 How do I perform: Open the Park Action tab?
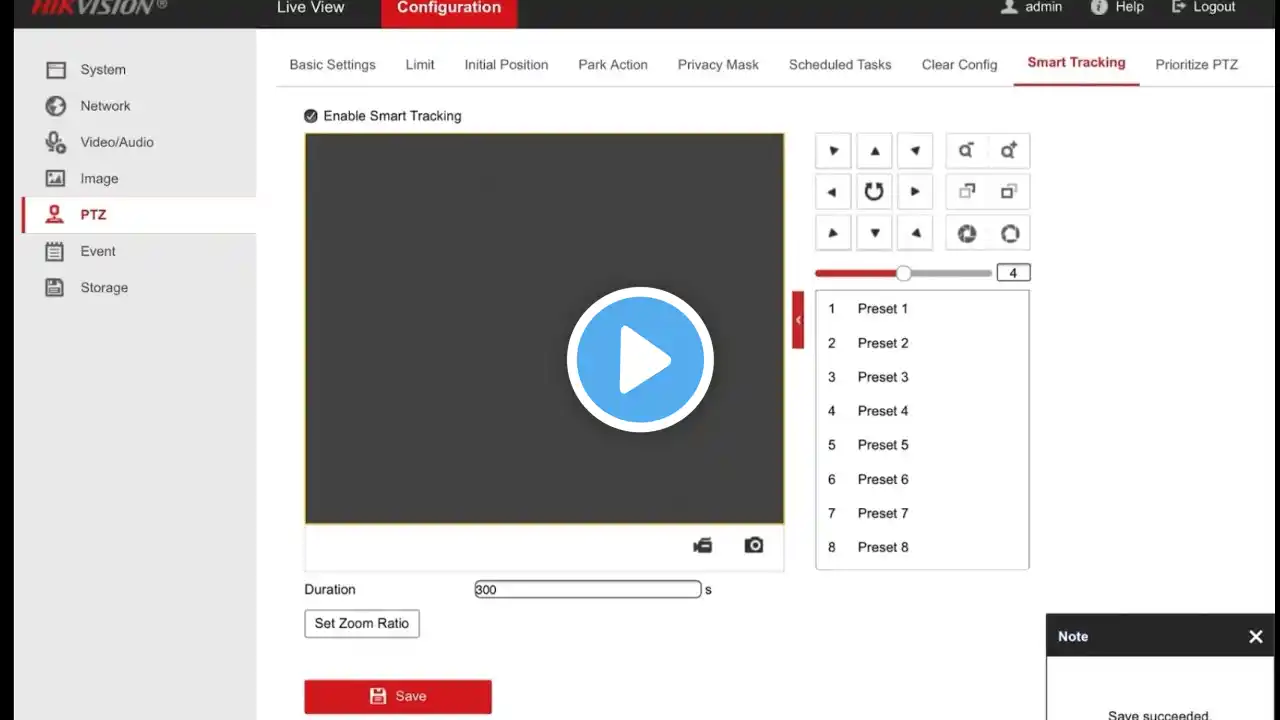point(613,65)
